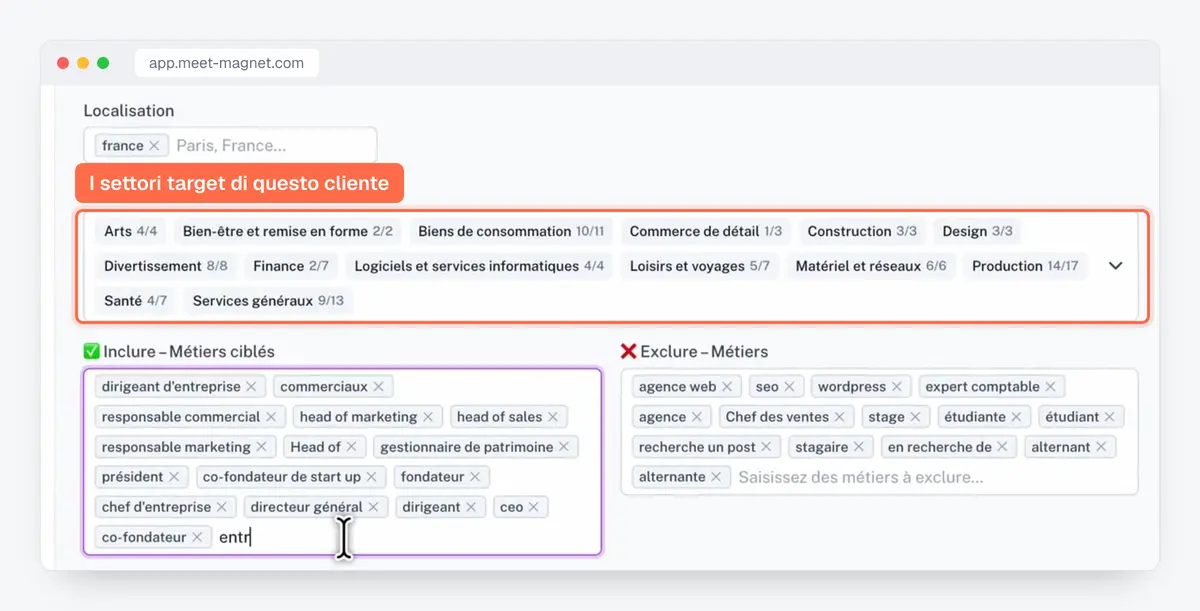
Task: Delete the excluded agence tag
Action: coord(697,417)
